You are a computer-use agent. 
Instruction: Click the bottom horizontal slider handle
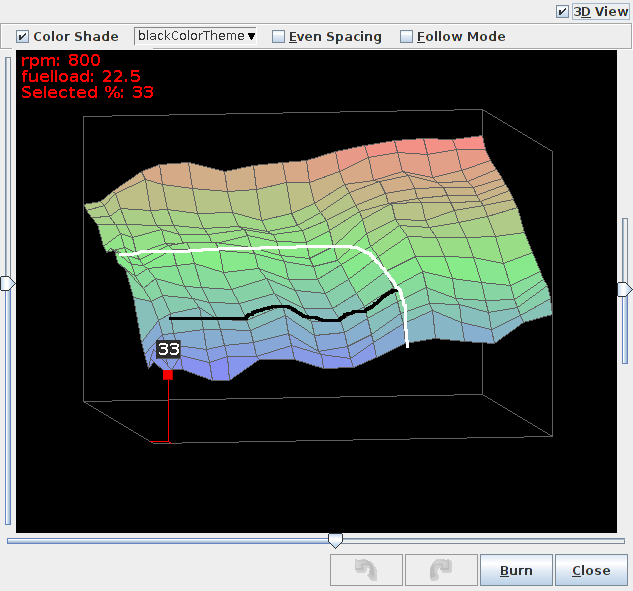coord(336,540)
